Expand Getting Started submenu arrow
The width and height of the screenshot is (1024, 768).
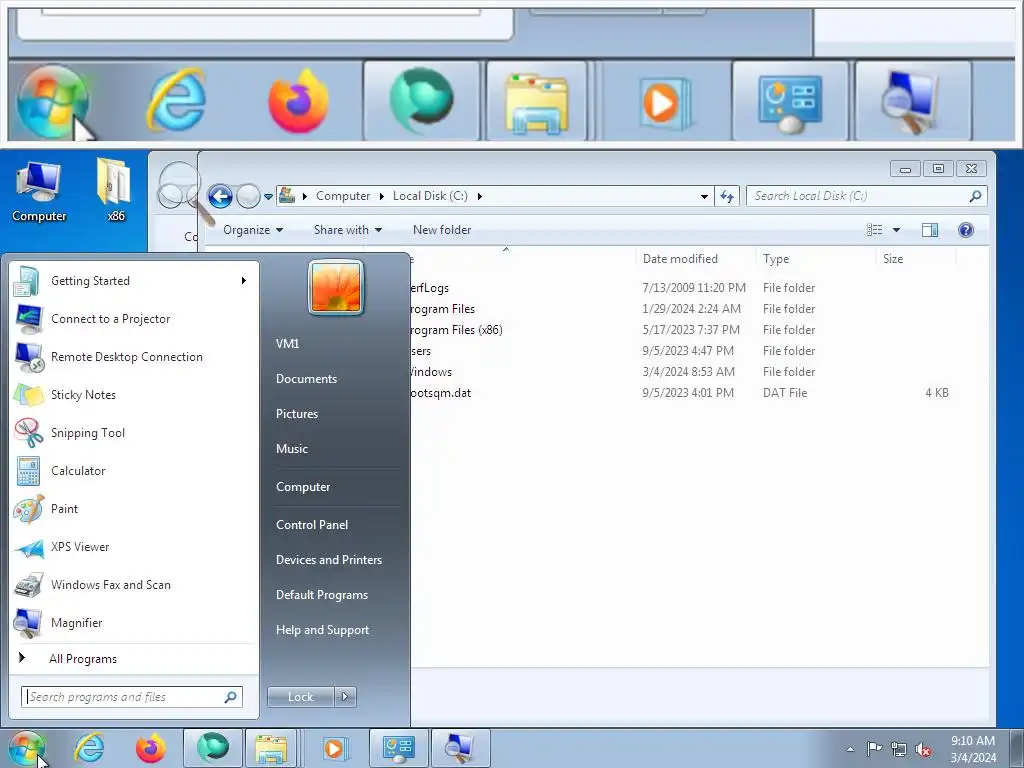pyautogui.click(x=244, y=281)
